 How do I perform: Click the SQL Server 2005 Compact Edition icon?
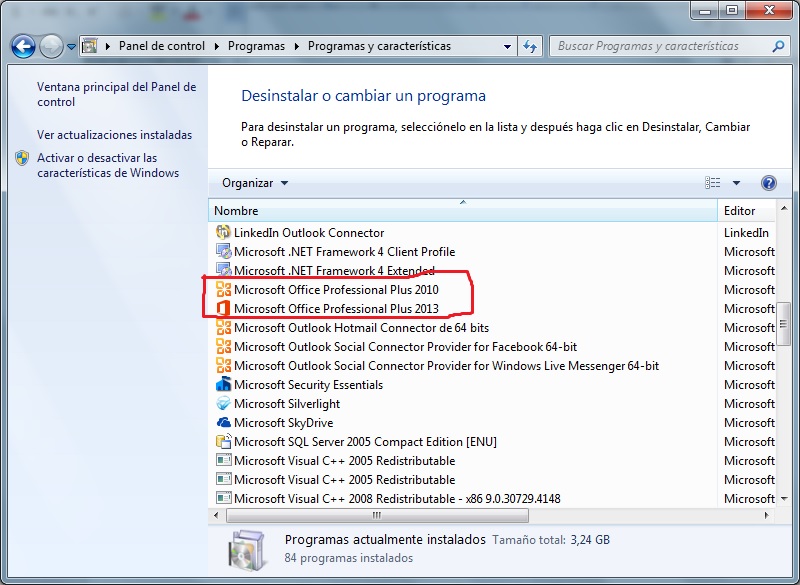coord(223,441)
